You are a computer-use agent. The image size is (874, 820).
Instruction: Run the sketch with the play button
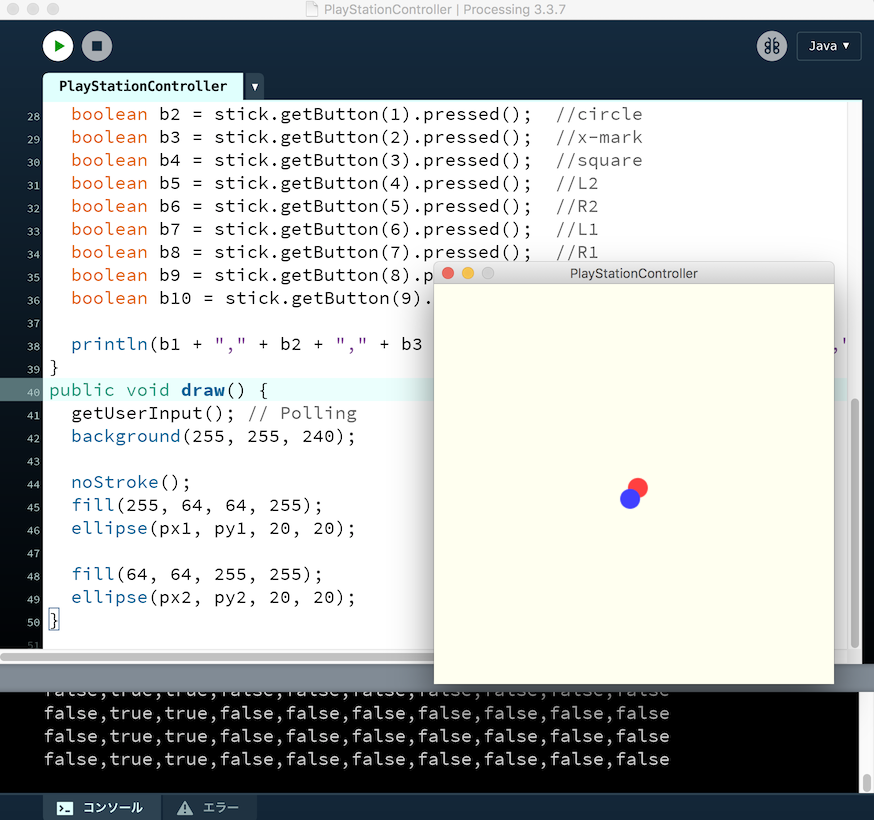pos(58,46)
